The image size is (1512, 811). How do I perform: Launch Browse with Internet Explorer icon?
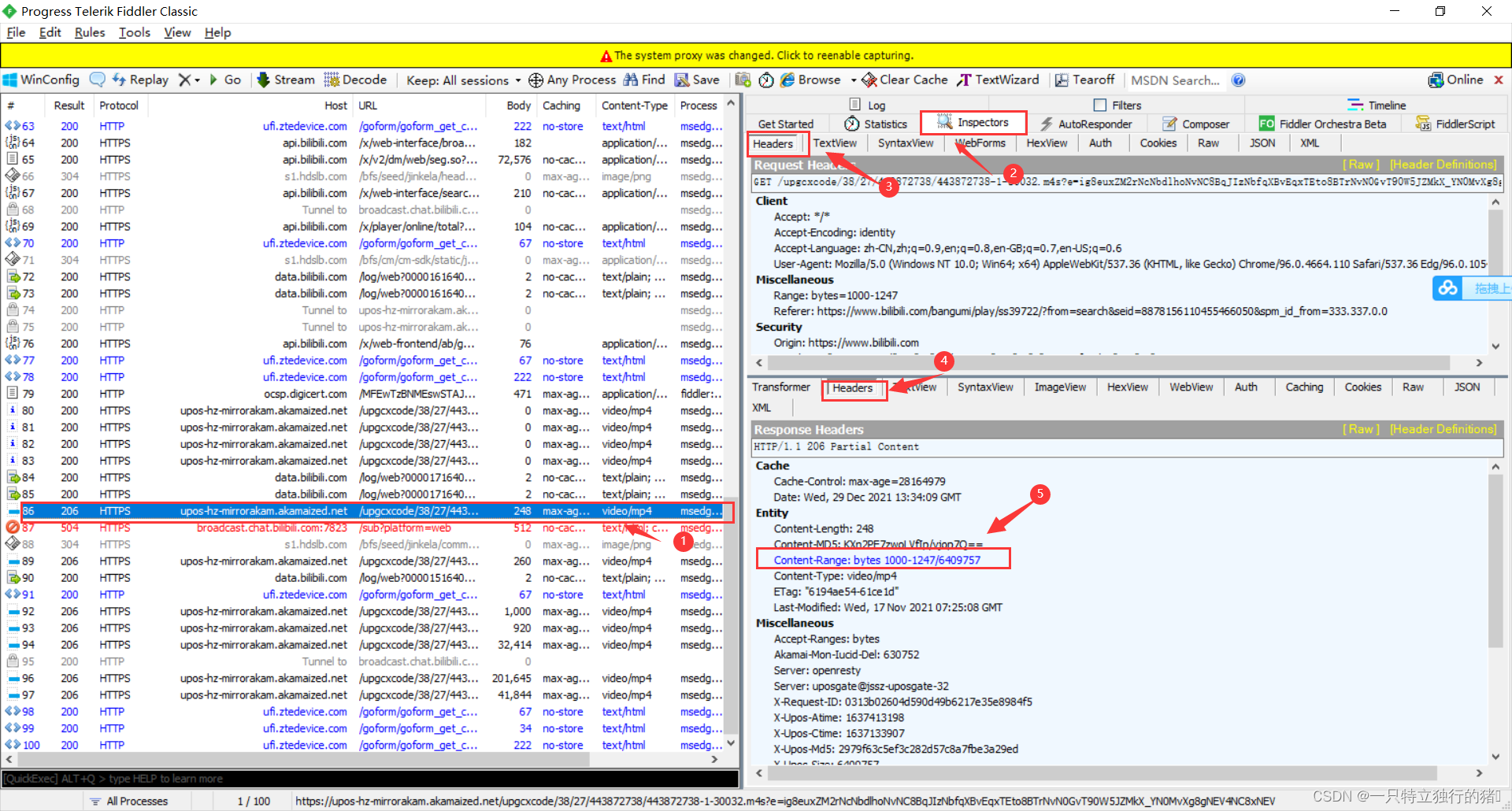tap(810, 80)
